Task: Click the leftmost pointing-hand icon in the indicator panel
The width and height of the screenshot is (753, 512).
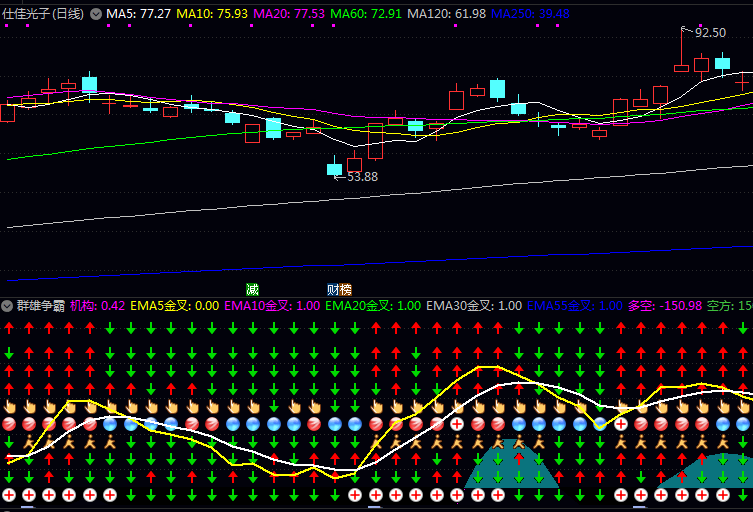Action: click(x=9, y=407)
